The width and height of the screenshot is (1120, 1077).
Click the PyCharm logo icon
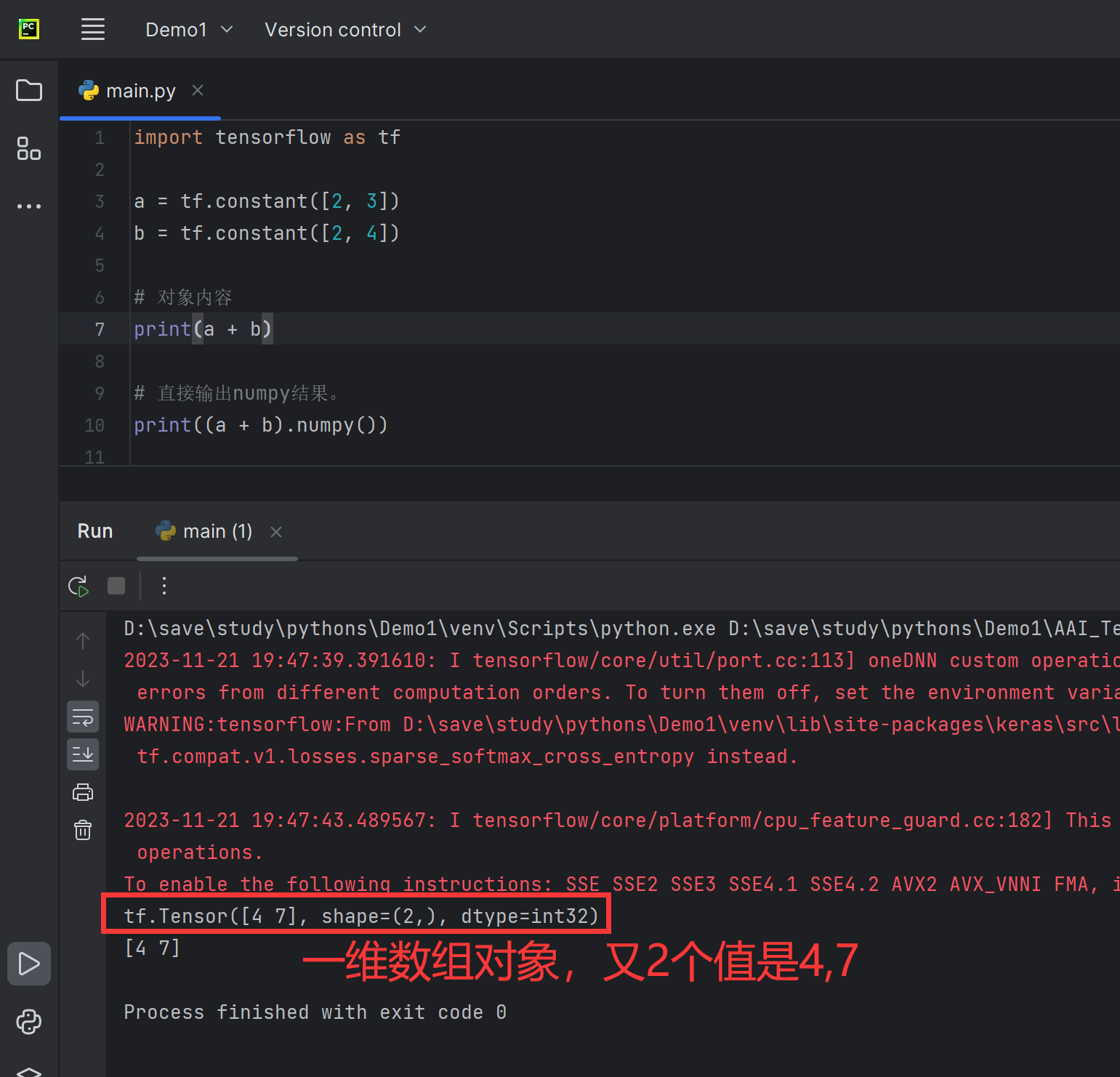(x=29, y=29)
